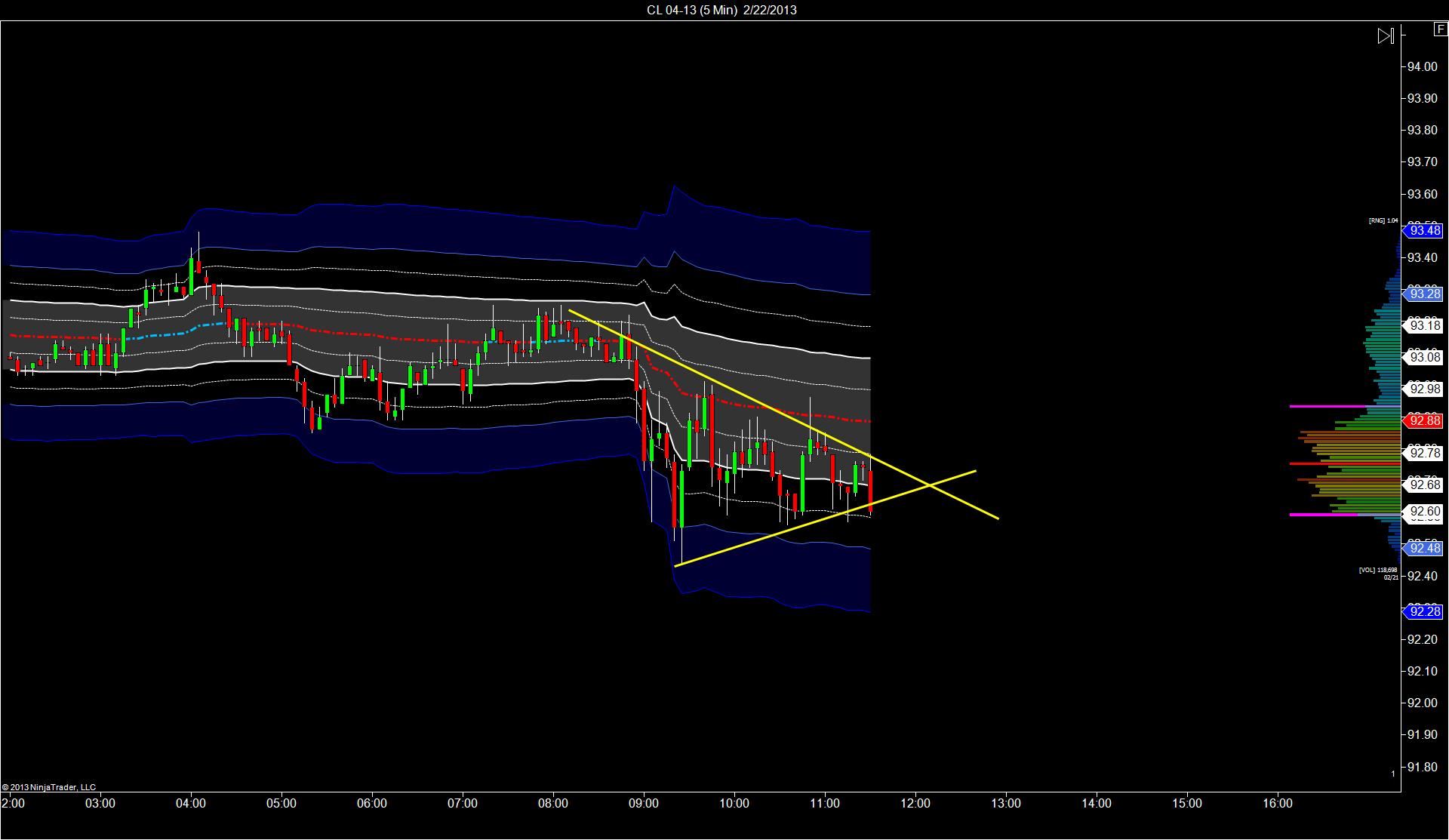Click the white 93.18 price marker

click(x=1423, y=325)
